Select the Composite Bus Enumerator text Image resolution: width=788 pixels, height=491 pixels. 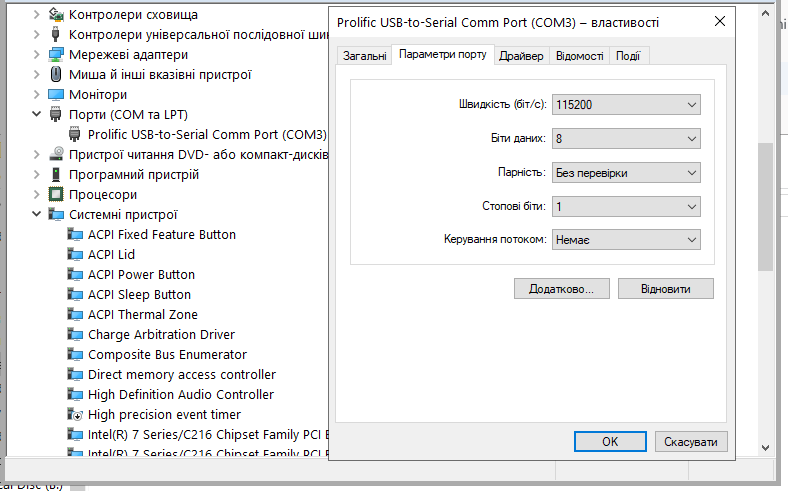click(167, 354)
